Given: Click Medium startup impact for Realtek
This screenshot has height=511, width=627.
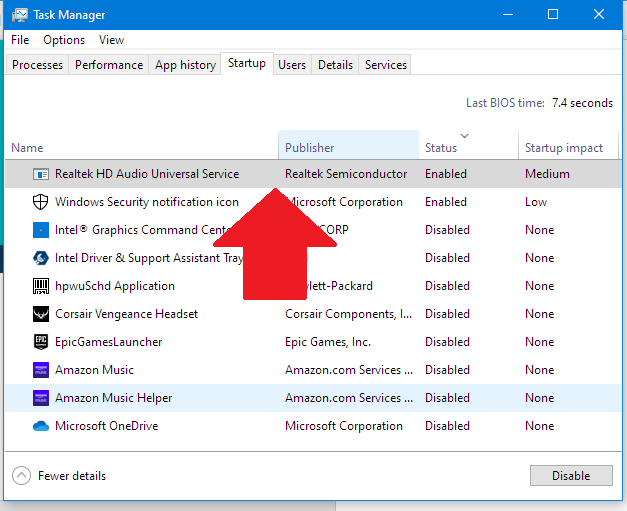Looking at the screenshot, I should pos(547,174).
